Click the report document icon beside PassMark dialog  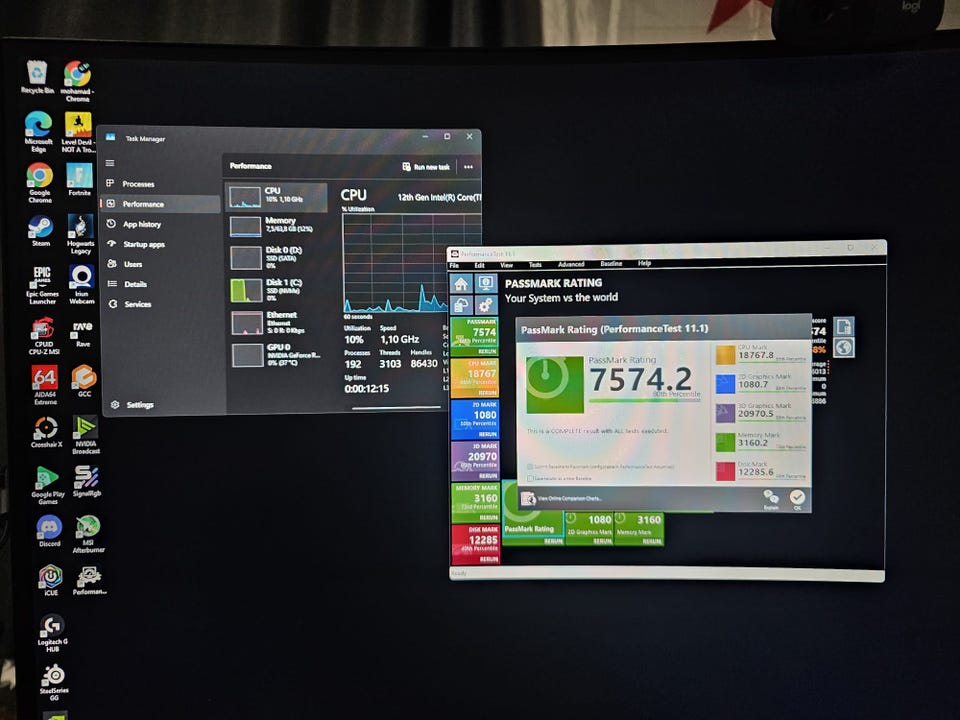pos(844,326)
